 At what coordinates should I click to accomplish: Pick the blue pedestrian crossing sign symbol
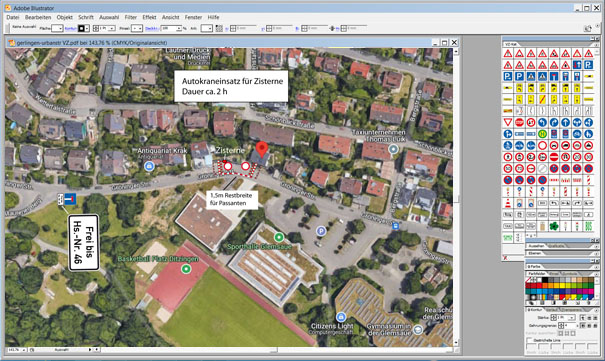531,76
